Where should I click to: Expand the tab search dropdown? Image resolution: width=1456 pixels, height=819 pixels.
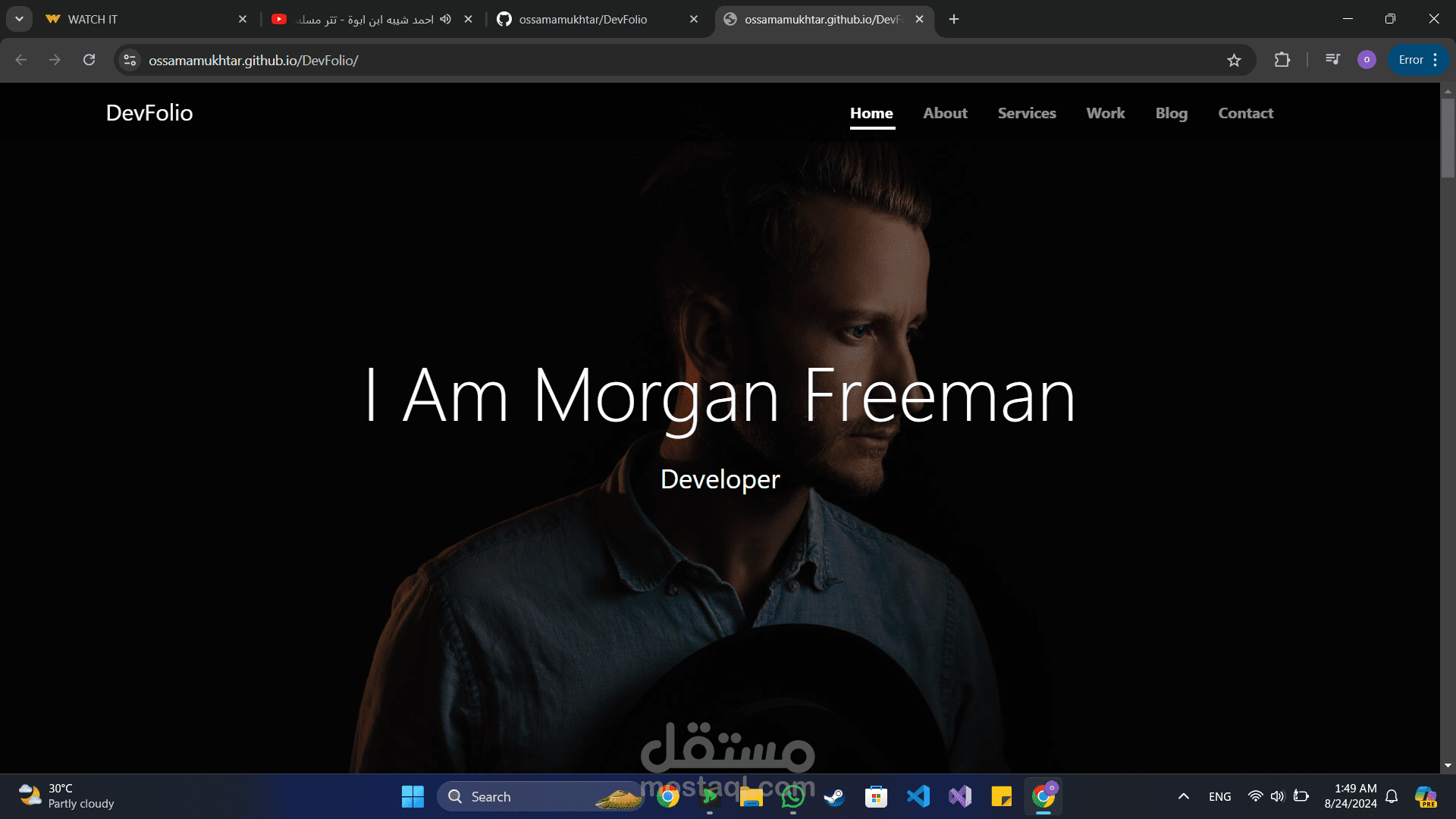click(x=19, y=19)
